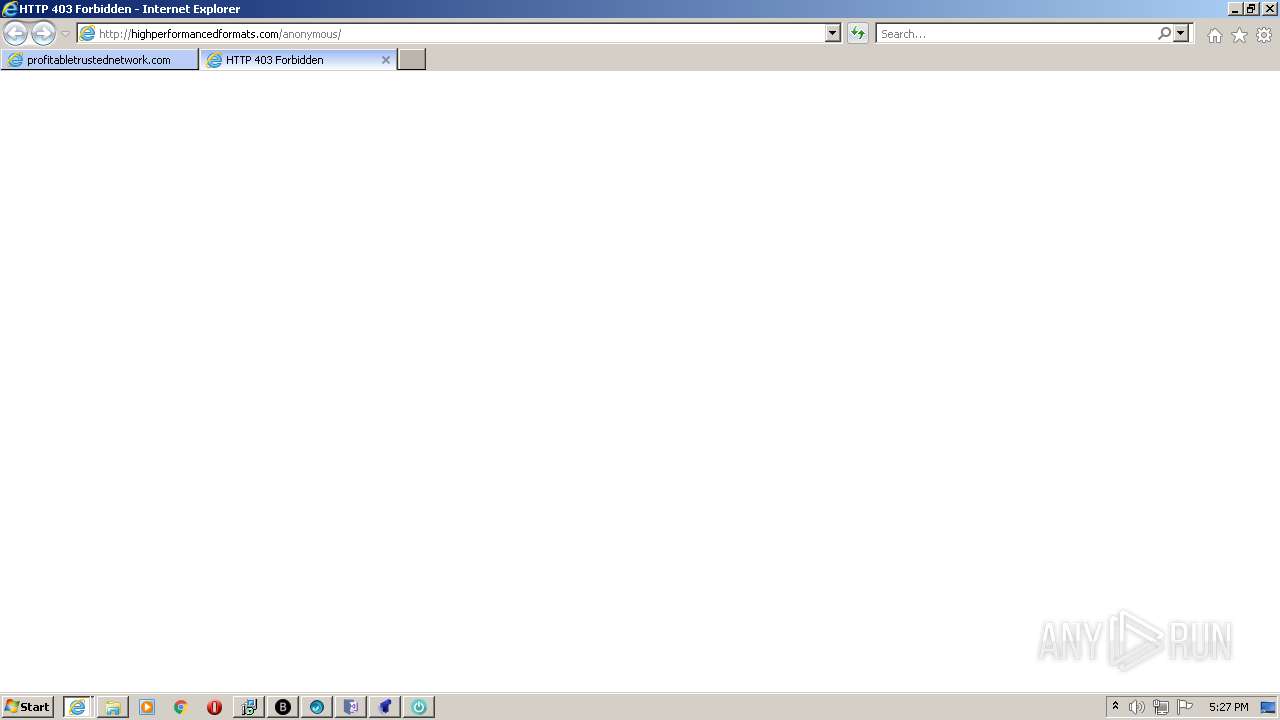Click the Home icon
Screen dimensions: 1280x720
(1214, 35)
